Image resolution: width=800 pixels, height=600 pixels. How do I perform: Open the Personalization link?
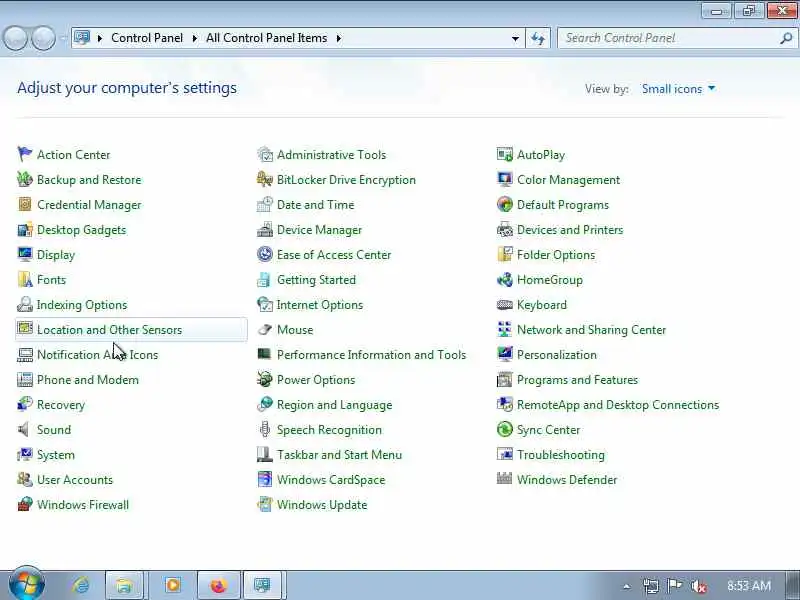(557, 355)
